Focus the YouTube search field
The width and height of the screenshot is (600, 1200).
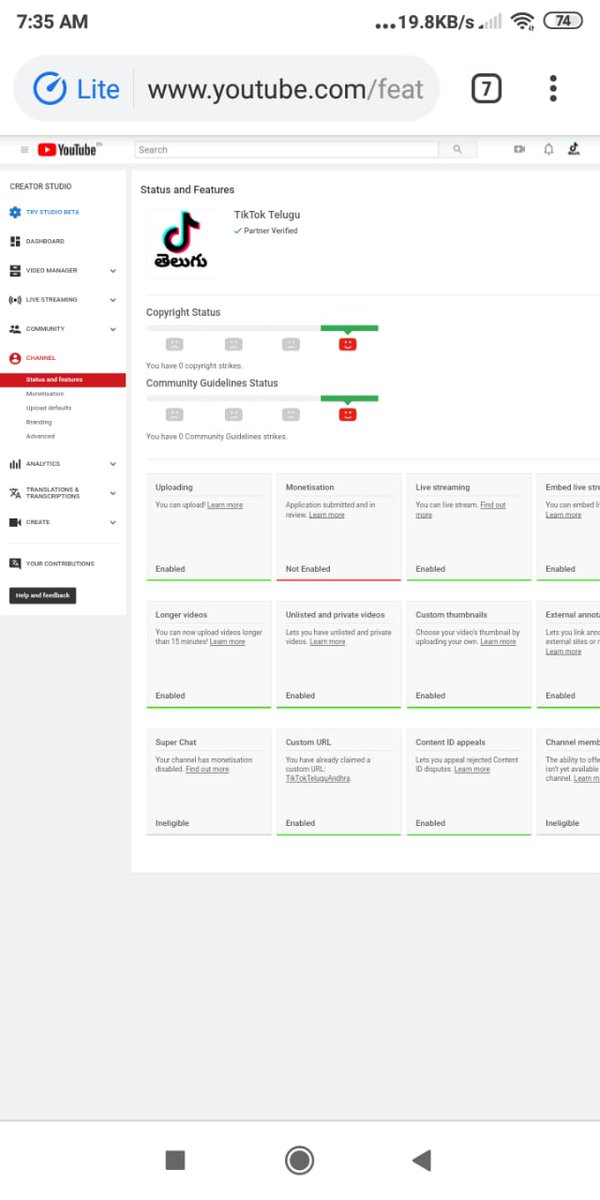click(x=286, y=150)
